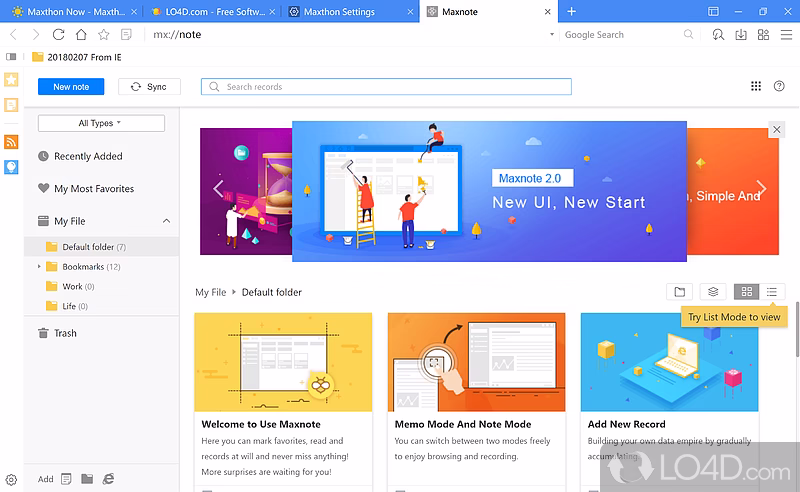This screenshot has height=492, width=800.
Task: Click the Search records field
Action: pyautogui.click(x=386, y=87)
